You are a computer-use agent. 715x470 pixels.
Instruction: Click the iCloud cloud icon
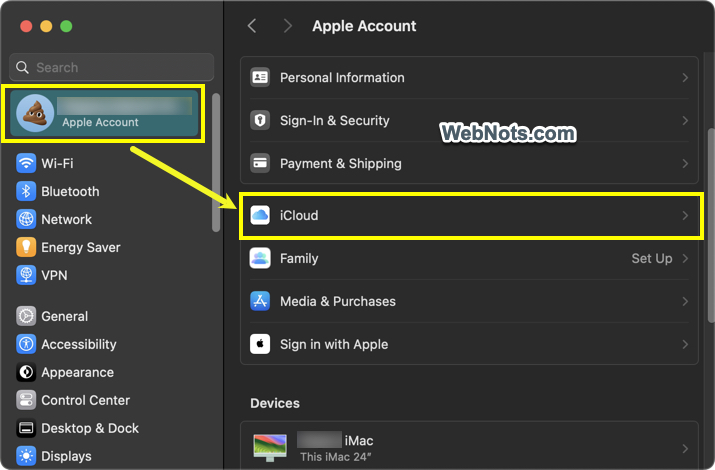pos(260,215)
